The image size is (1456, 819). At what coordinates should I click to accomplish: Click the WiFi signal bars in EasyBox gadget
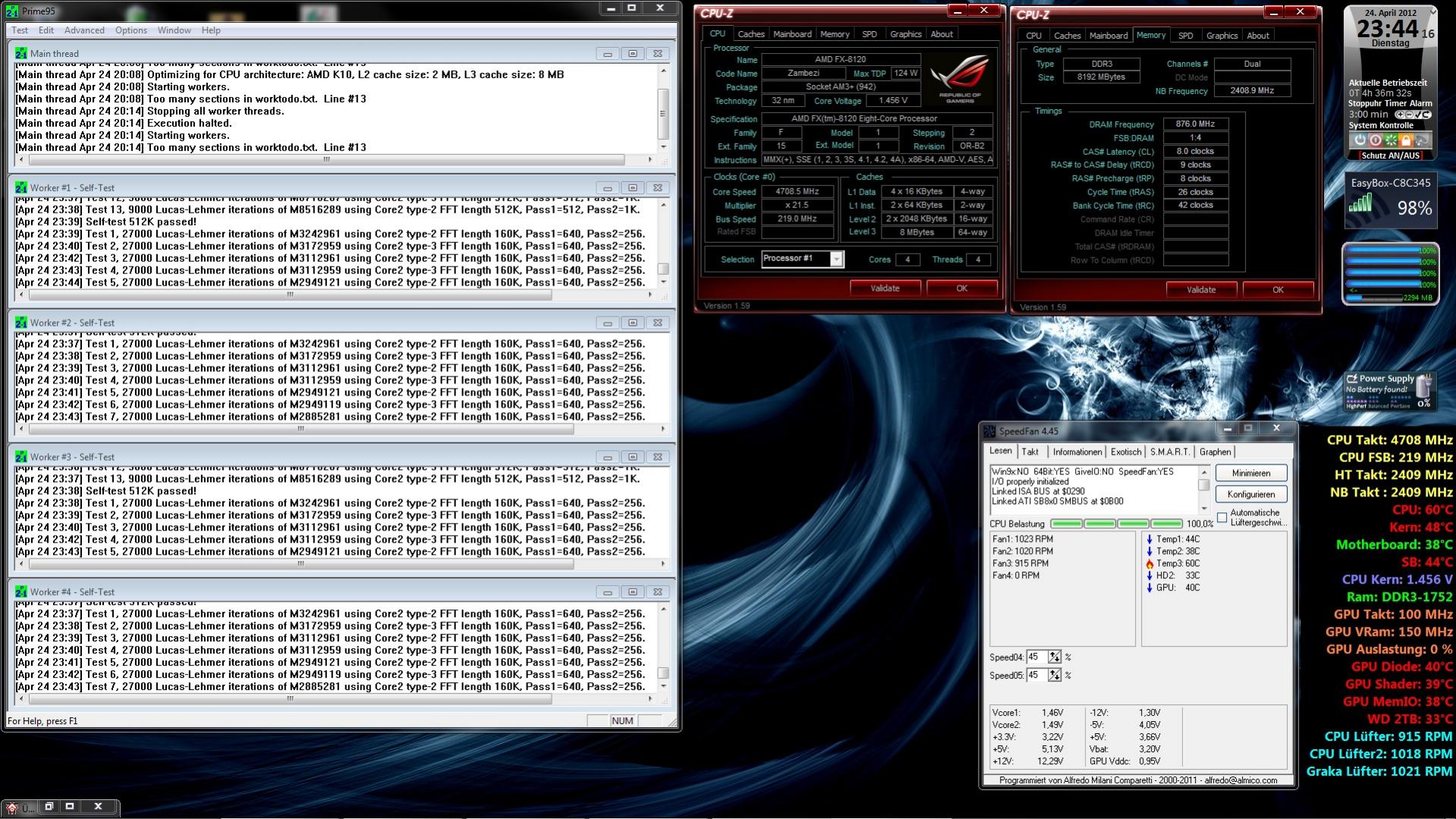(x=1360, y=203)
